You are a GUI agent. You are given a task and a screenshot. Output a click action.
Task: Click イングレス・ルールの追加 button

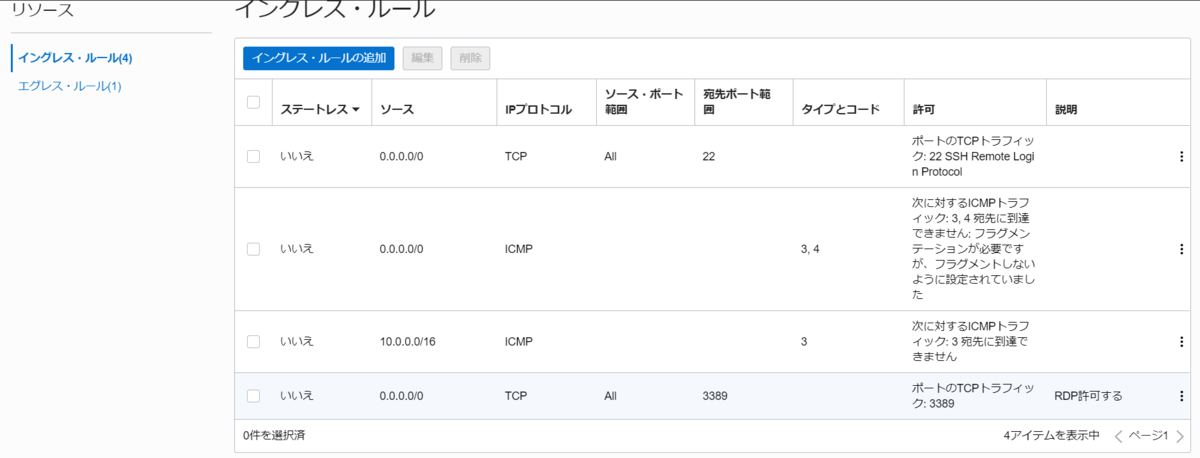[319, 58]
